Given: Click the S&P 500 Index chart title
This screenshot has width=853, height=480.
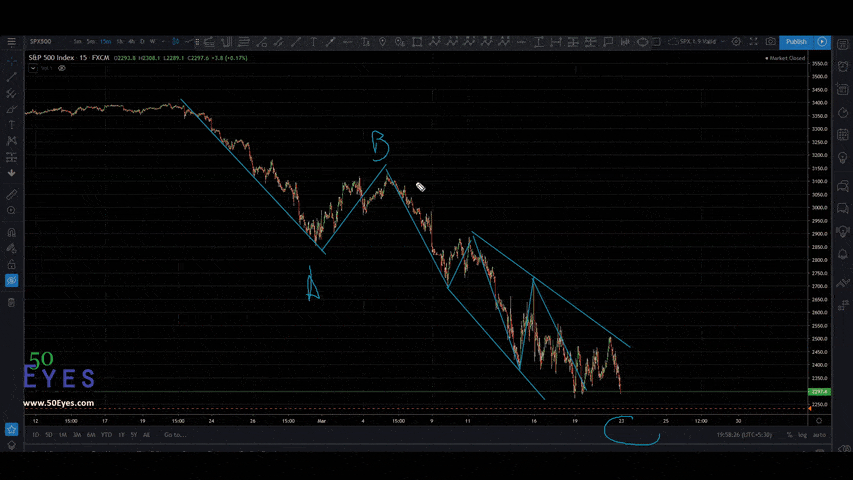Looking at the screenshot, I should click(x=51, y=58).
